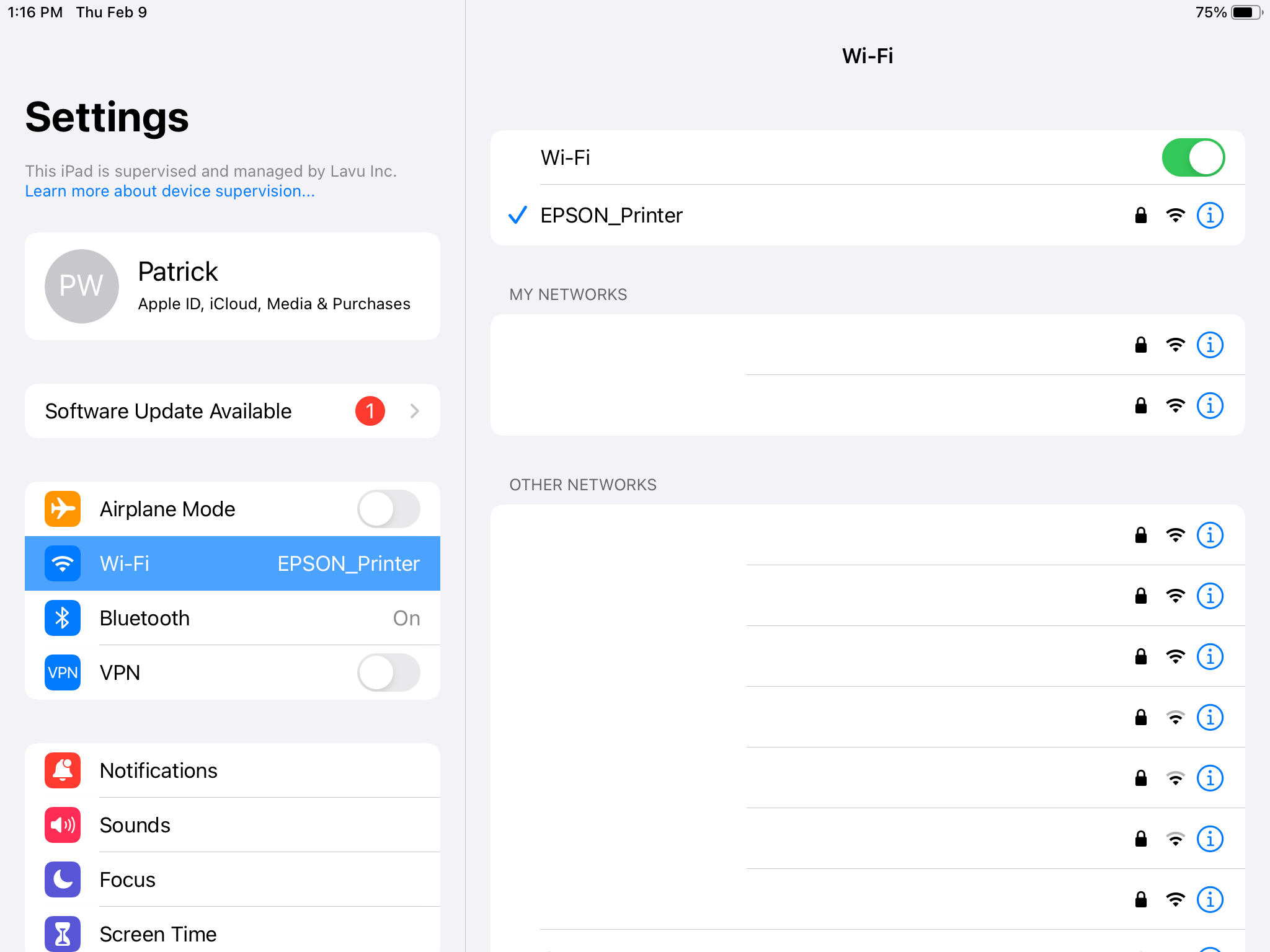Select Wi-Fi in the settings sidebar
The image size is (1270, 952).
pos(233,563)
